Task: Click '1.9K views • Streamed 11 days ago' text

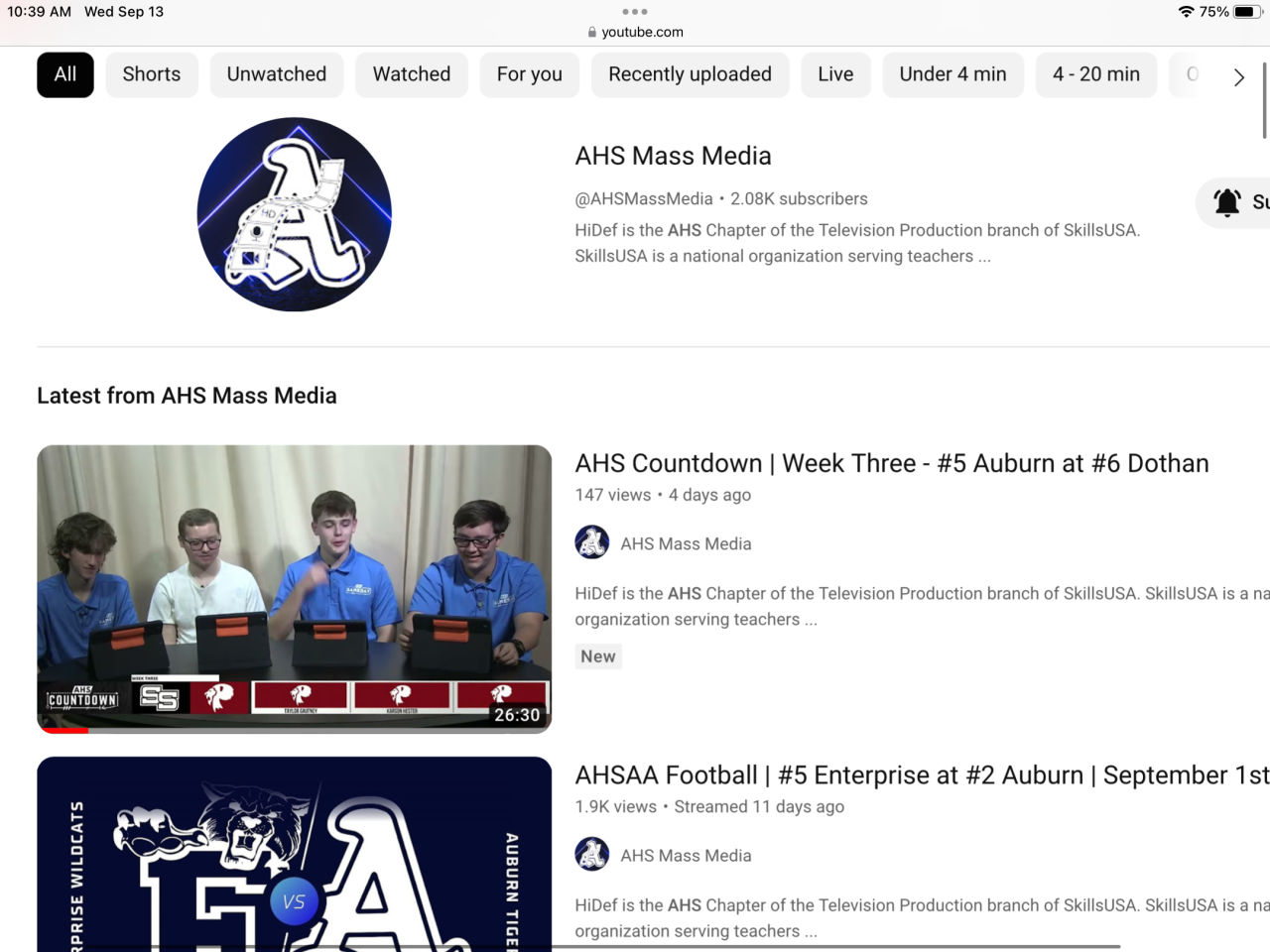Action: (709, 806)
